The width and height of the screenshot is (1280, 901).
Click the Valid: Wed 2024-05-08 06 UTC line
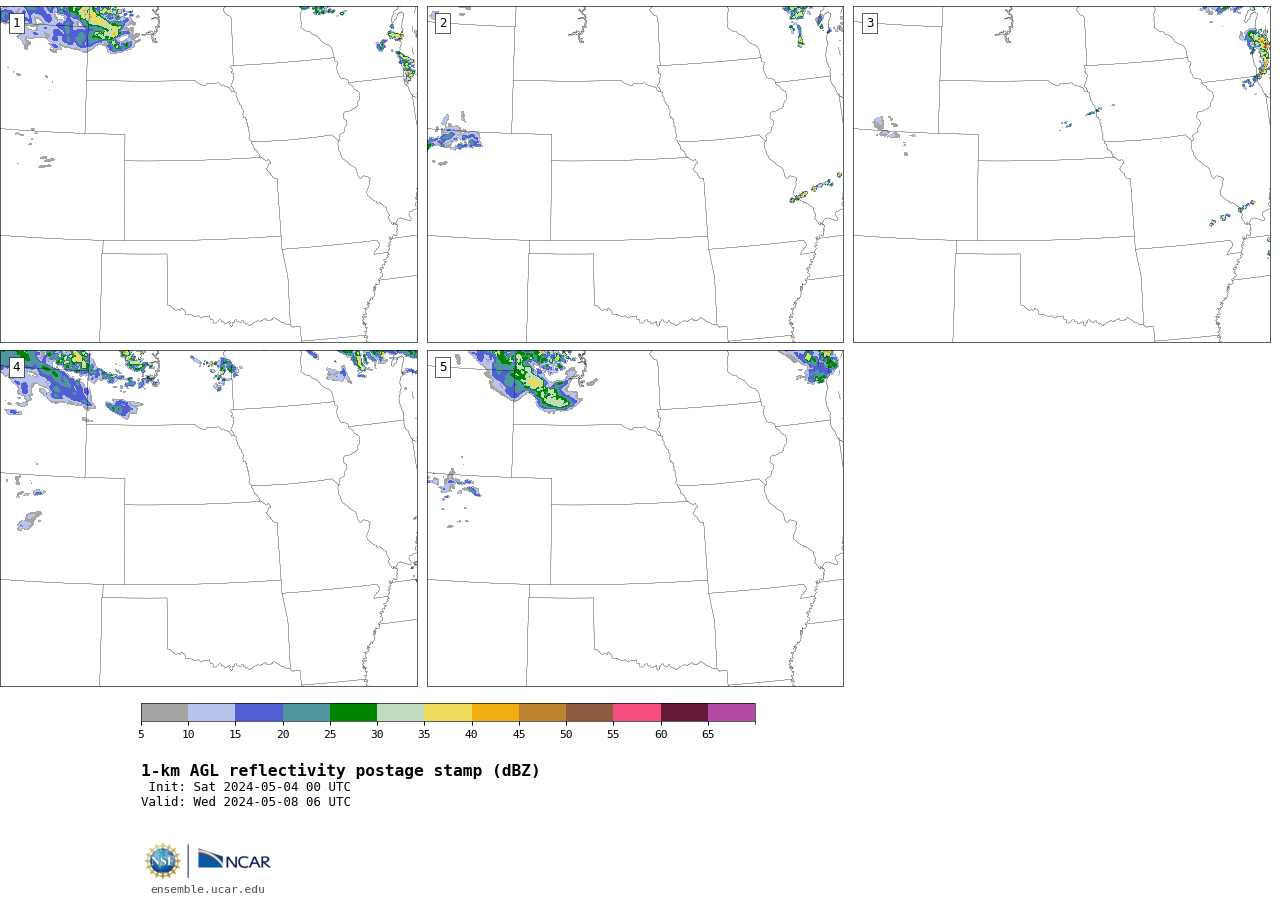246,802
